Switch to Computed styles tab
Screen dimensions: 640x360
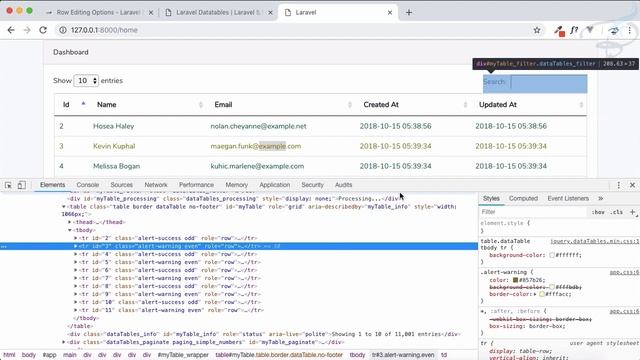coord(523,198)
